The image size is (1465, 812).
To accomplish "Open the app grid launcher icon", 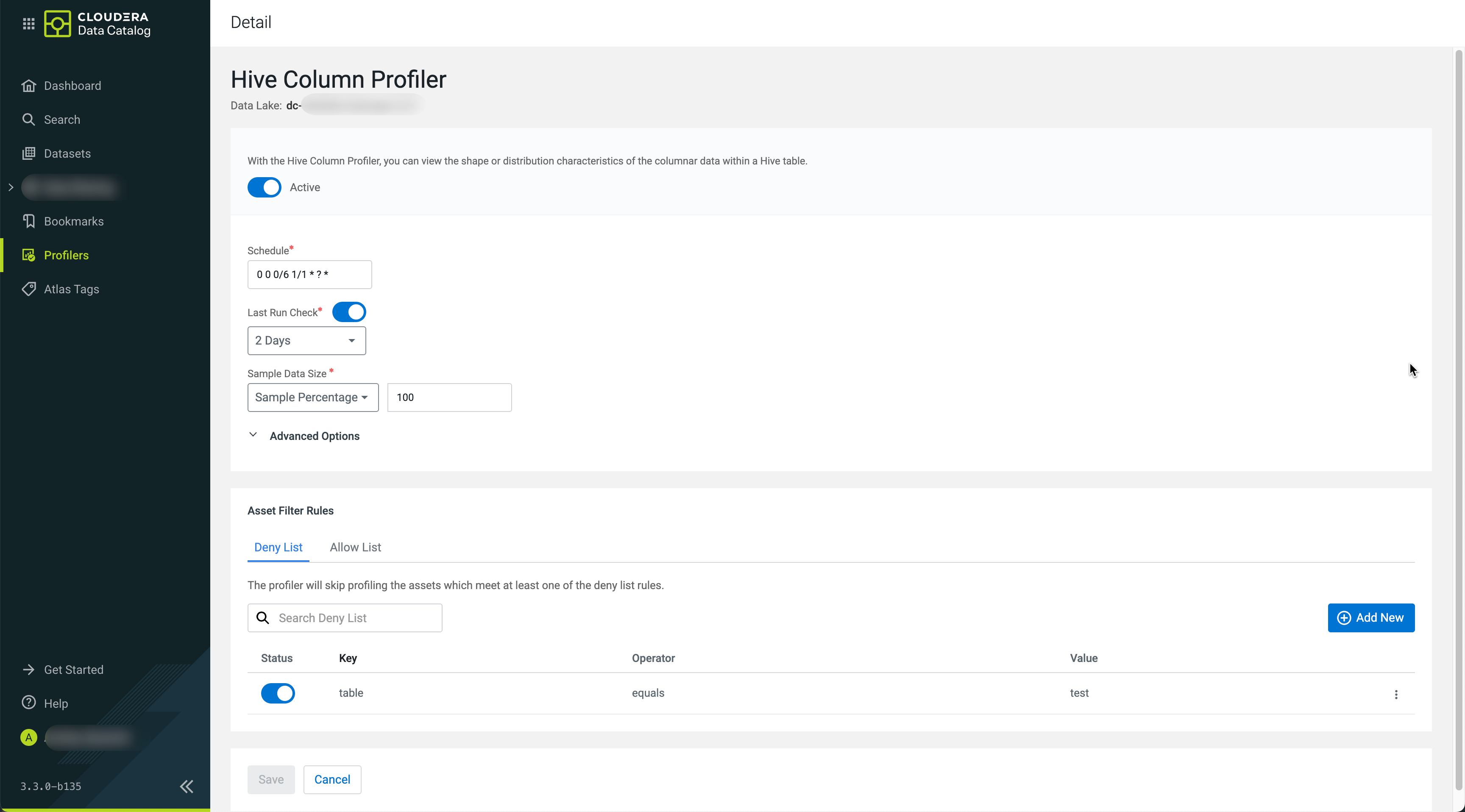I will (x=28, y=24).
